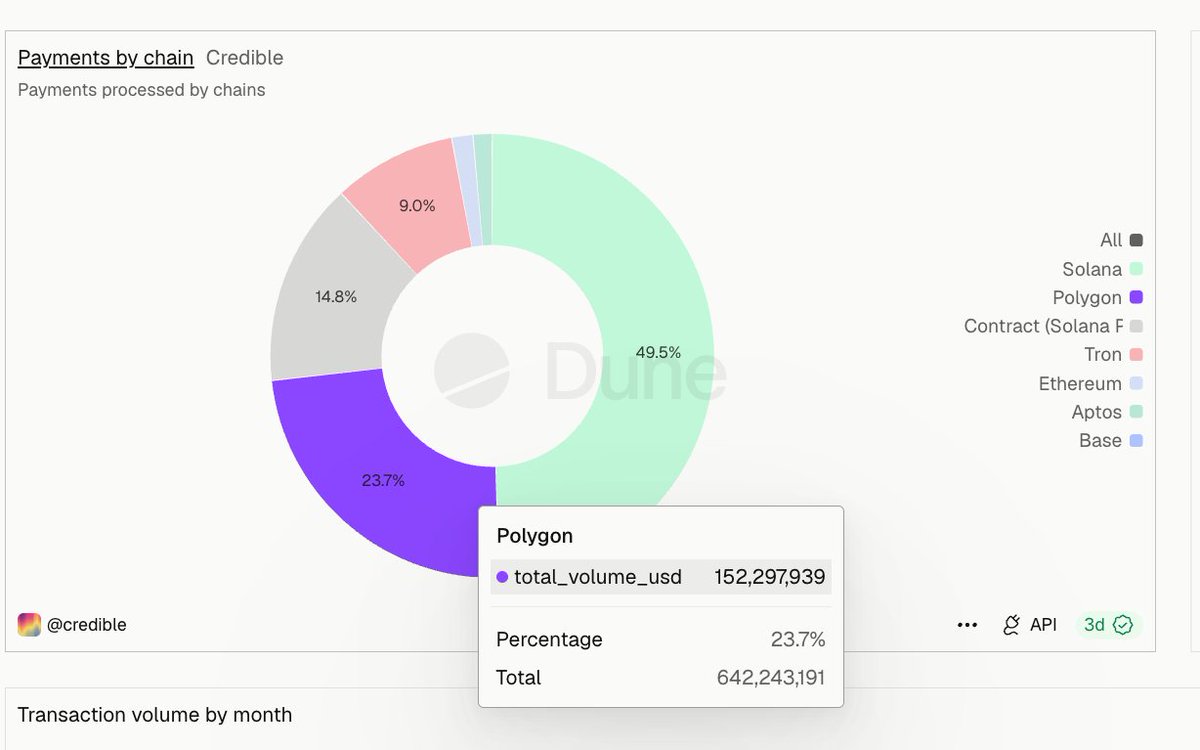1200x750 pixels.
Task: Click the API plug icon
Action: coord(1012,625)
